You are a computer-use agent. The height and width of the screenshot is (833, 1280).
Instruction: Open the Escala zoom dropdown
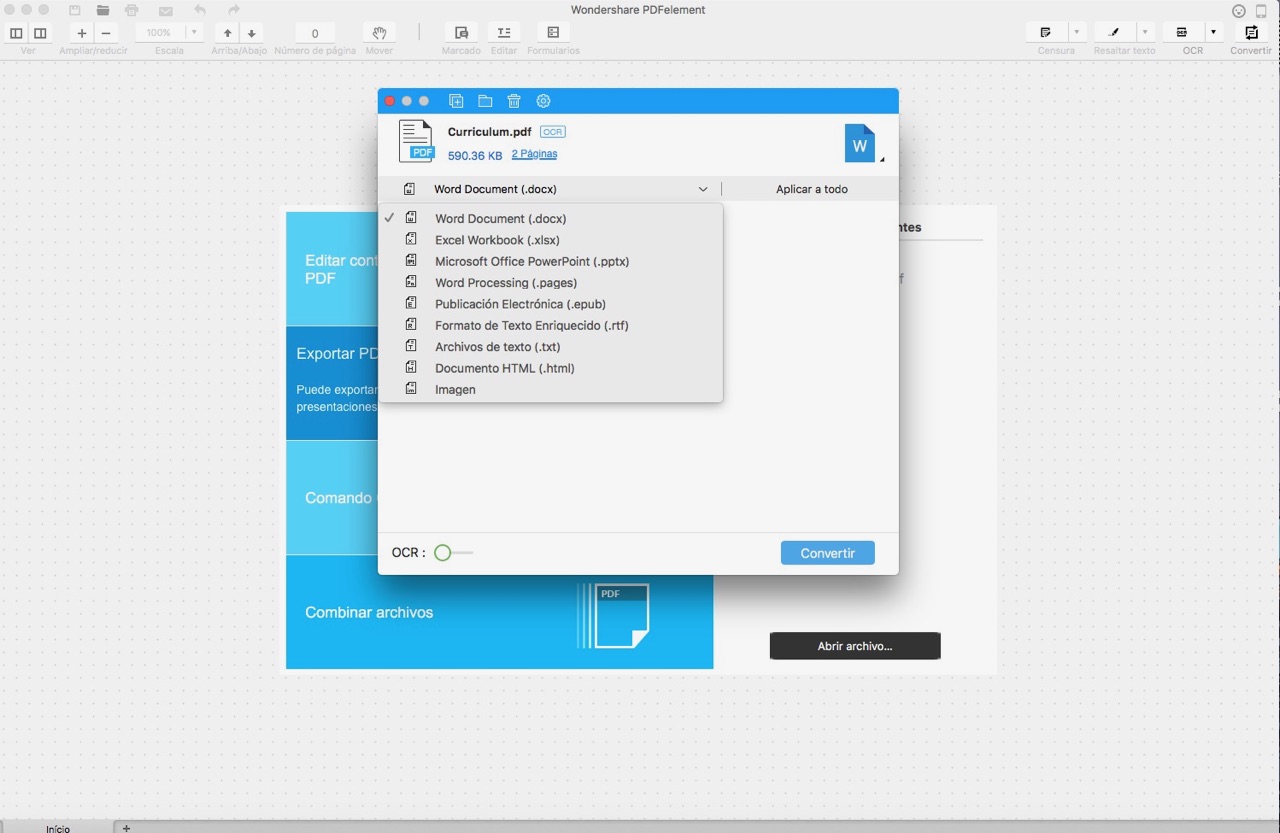point(193,33)
